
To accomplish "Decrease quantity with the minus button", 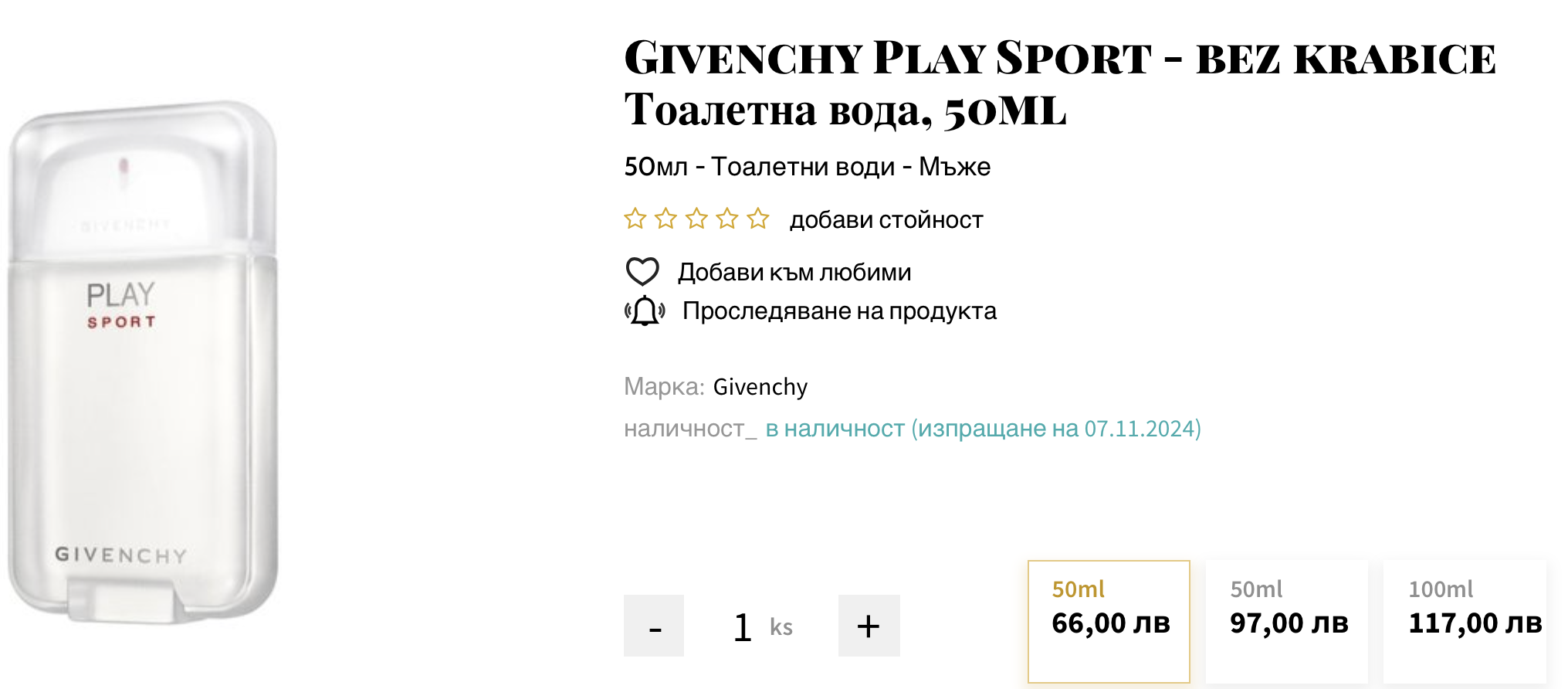I will [654, 626].
